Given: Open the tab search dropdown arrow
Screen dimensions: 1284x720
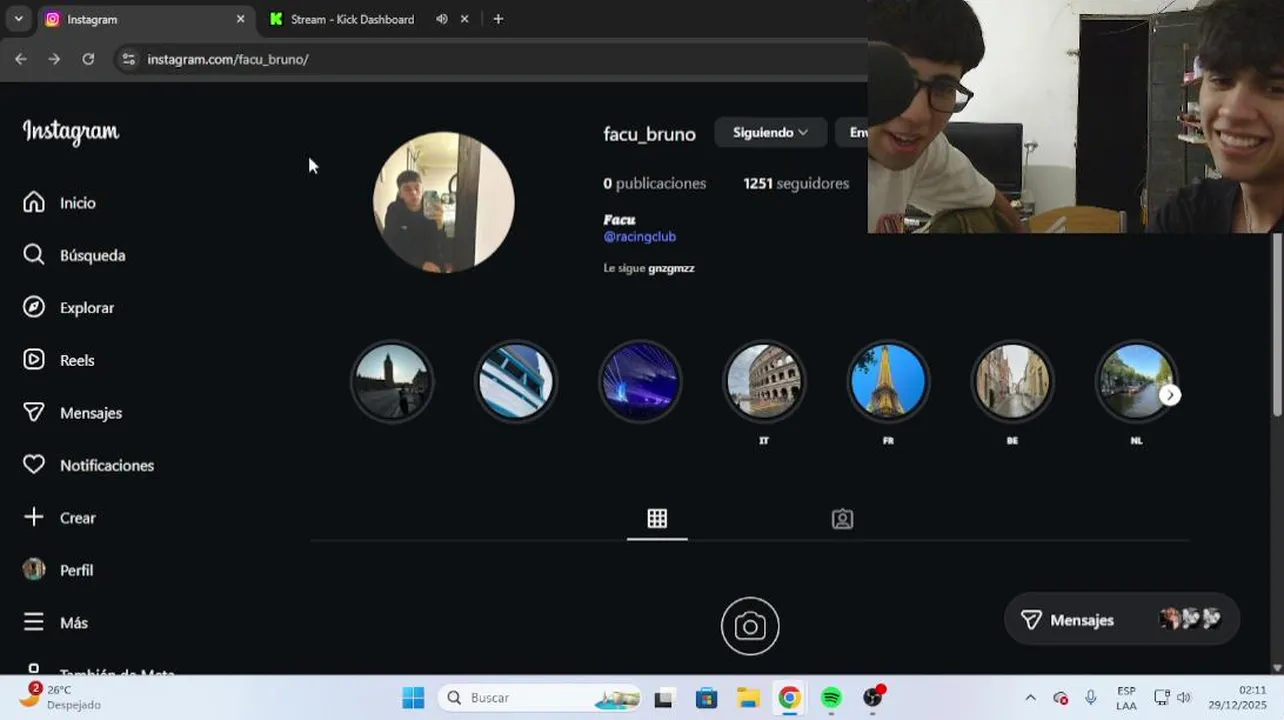Looking at the screenshot, I should click(x=18, y=19).
